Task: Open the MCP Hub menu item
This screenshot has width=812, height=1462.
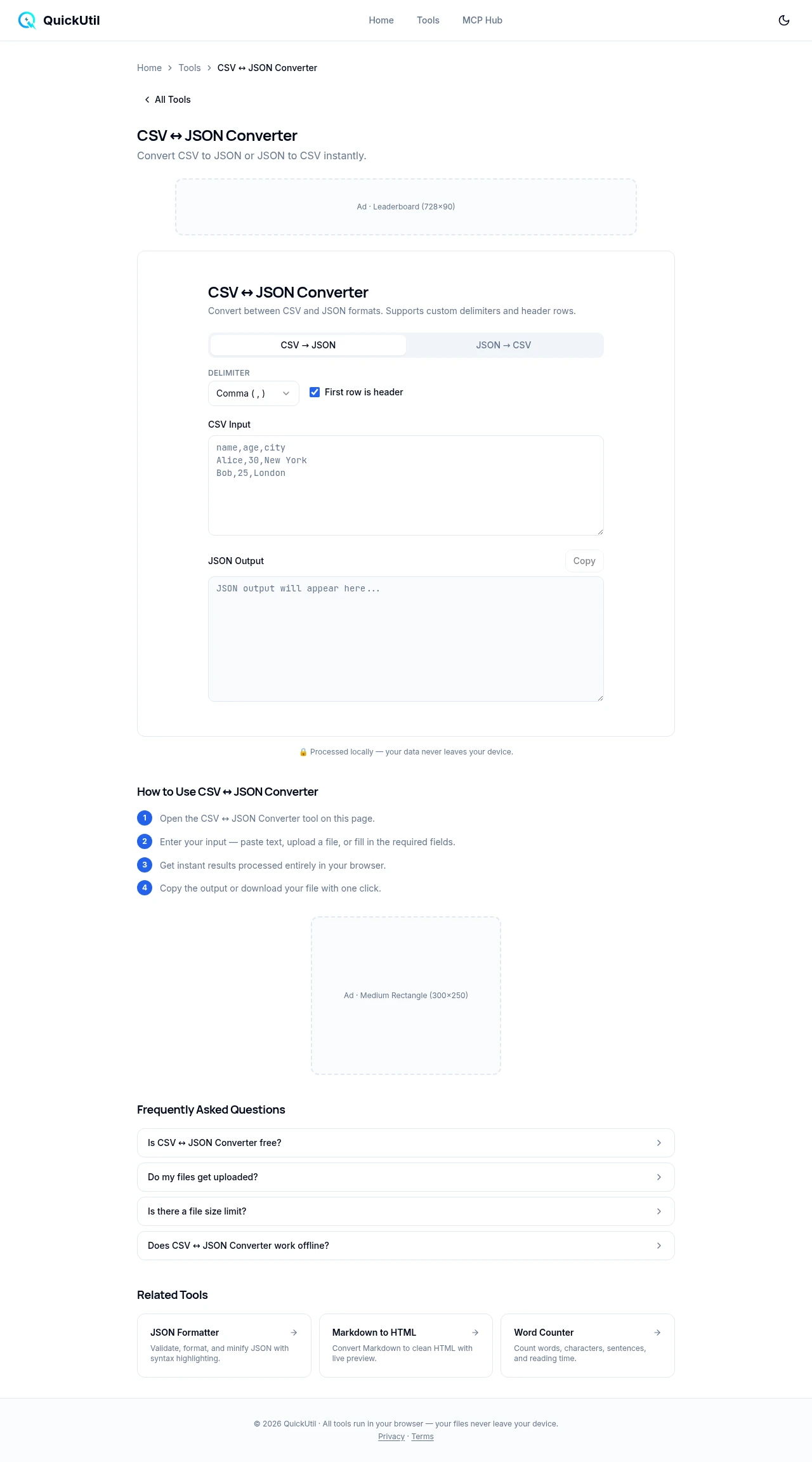Action: [482, 20]
